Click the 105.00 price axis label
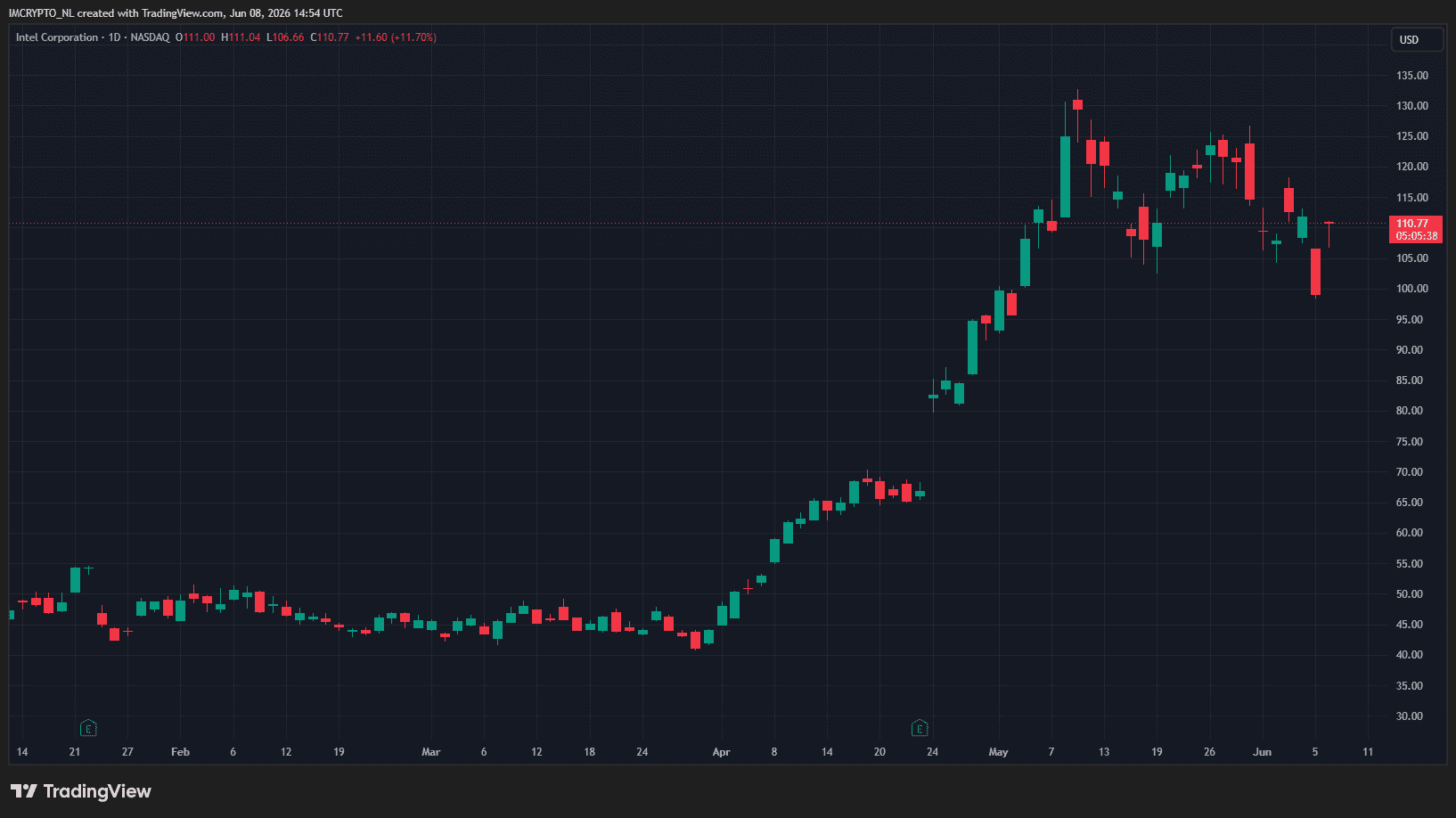 pyautogui.click(x=1412, y=258)
